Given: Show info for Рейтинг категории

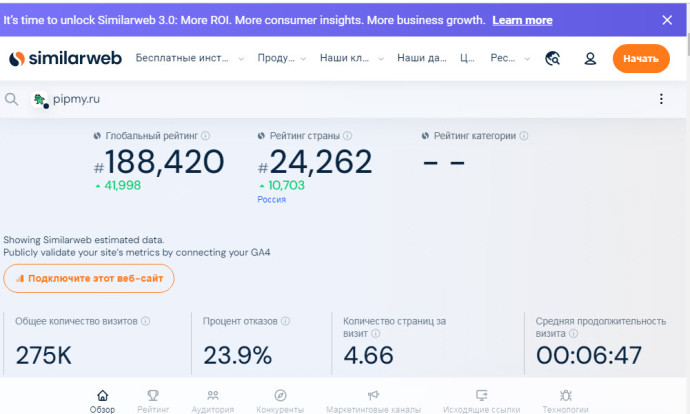Looking at the screenshot, I should coord(524,136).
